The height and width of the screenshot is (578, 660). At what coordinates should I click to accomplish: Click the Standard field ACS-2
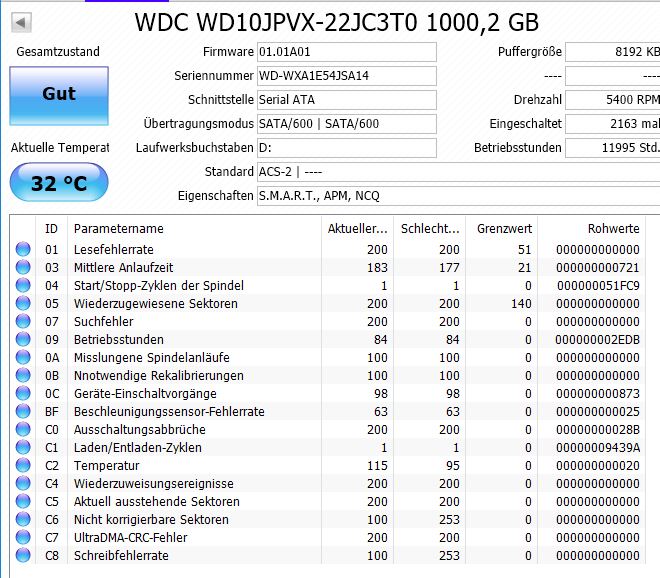coord(458,172)
